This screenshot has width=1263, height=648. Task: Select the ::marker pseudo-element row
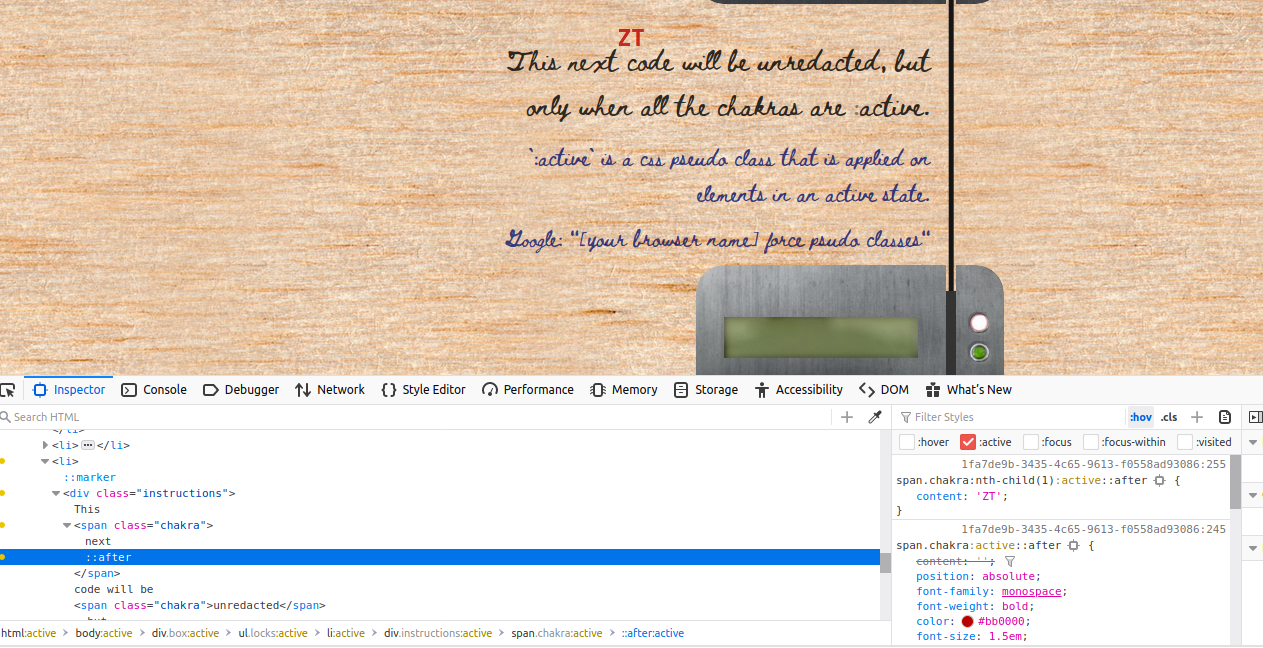click(90, 477)
